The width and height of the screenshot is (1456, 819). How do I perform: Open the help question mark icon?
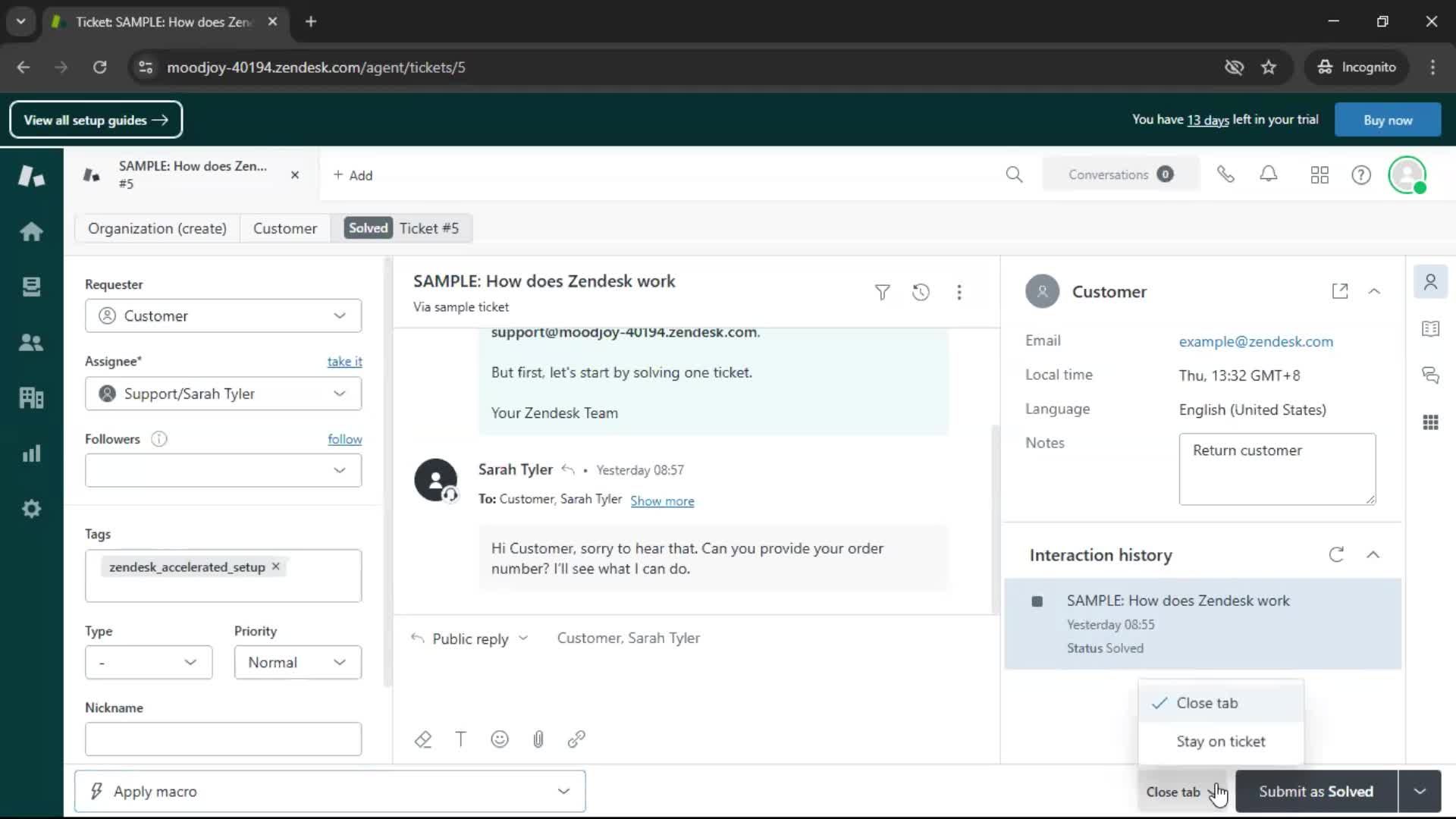[x=1361, y=175]
